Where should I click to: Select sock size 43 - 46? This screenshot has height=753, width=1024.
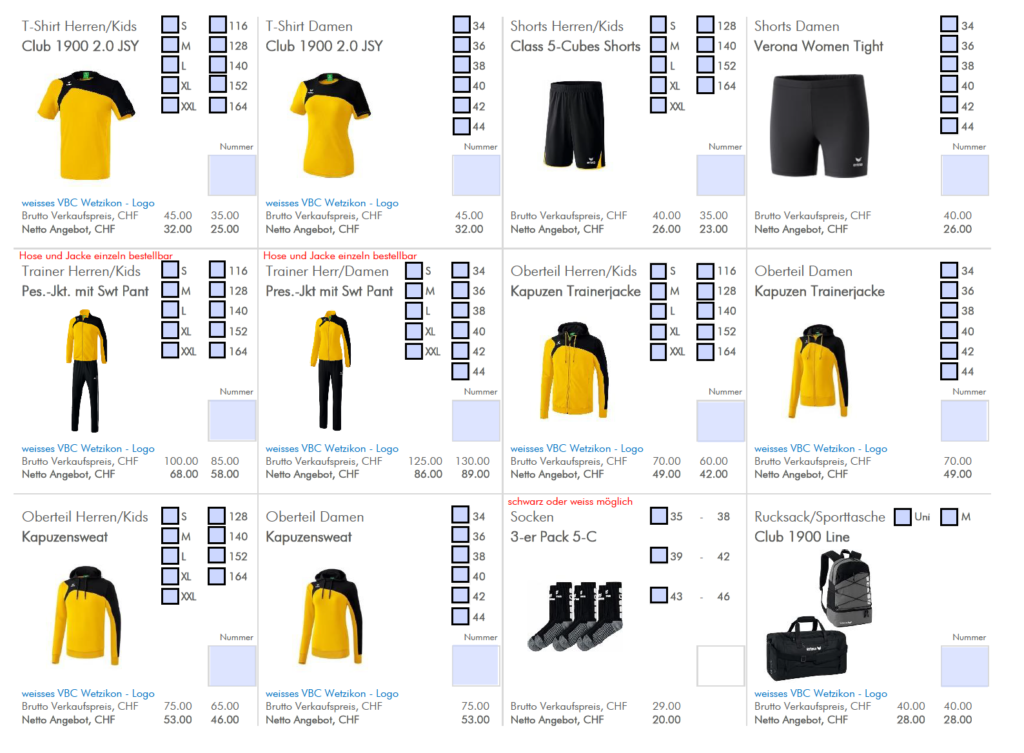(659, 596)
